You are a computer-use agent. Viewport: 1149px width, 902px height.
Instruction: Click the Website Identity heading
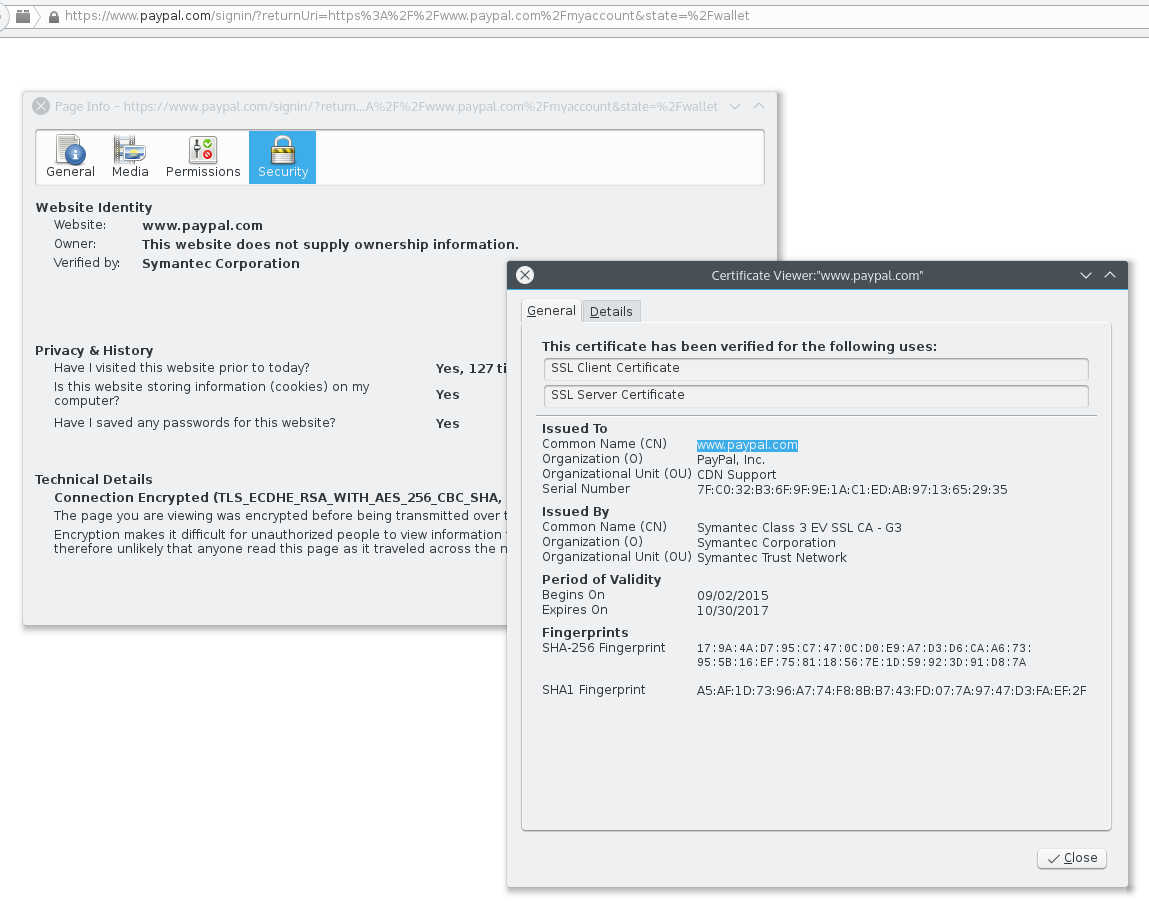coord(94,207)
